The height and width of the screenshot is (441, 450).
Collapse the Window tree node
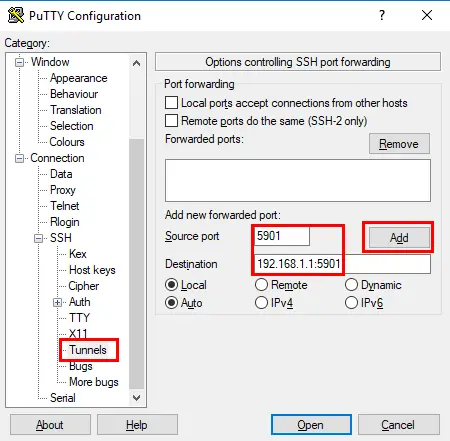20,62
